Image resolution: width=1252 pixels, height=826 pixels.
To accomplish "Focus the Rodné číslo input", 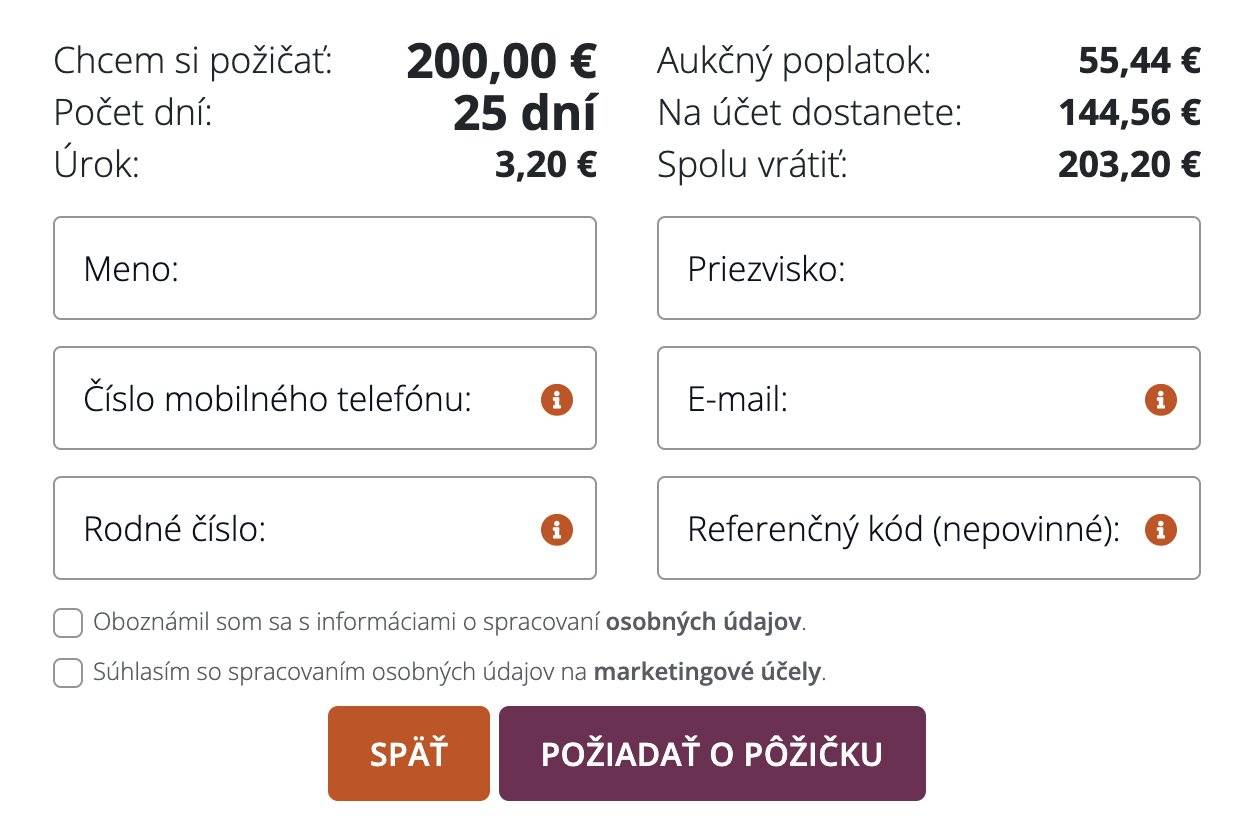I will pyautogui.click(x=300, y=529).
